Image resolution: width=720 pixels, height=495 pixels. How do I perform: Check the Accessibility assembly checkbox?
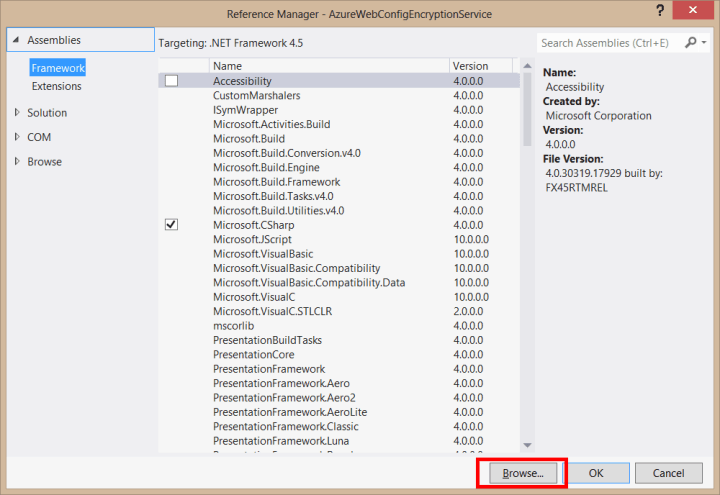pyautogui.click(x=171, y=81)
